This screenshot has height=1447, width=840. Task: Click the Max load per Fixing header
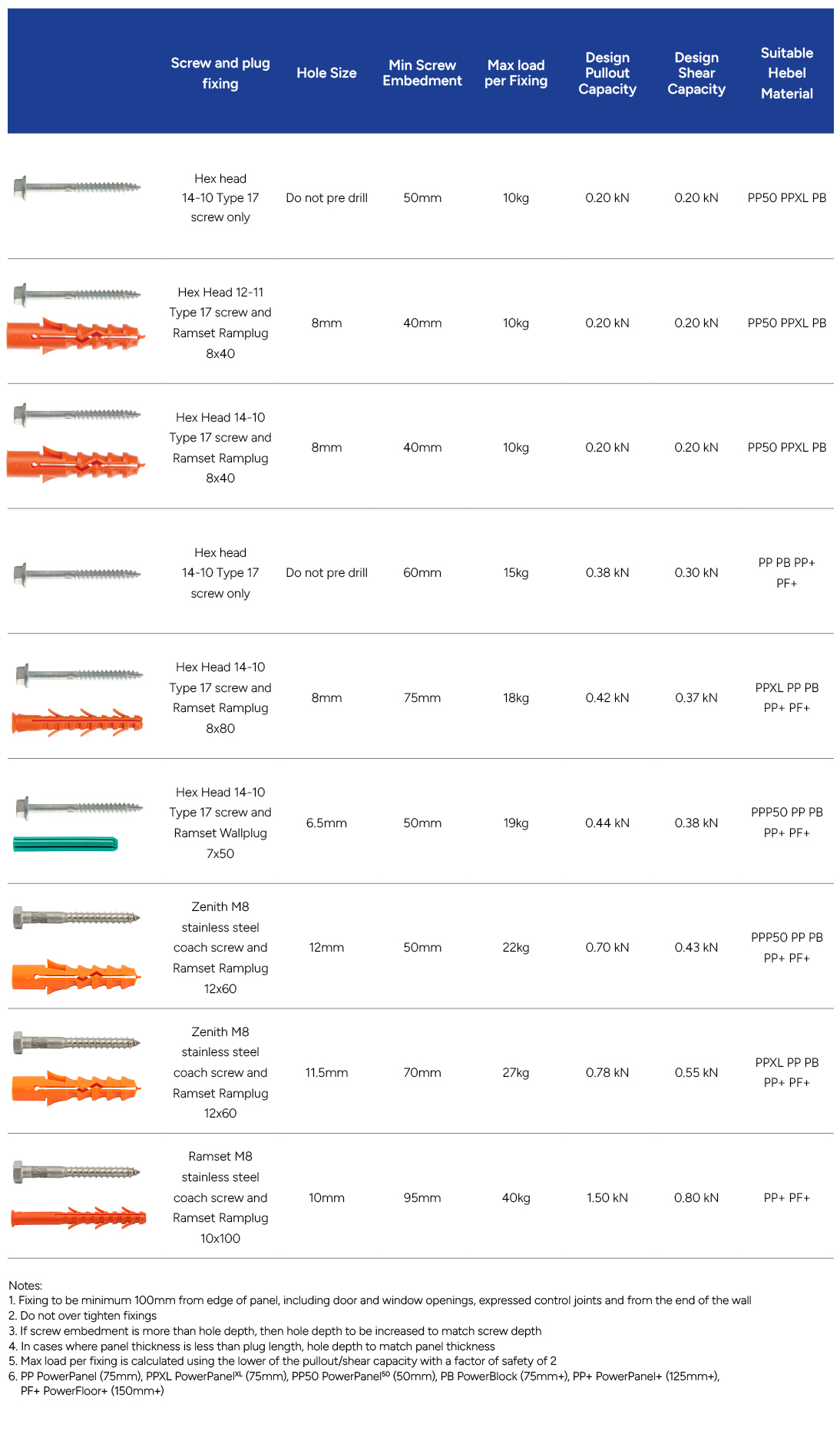516,73
